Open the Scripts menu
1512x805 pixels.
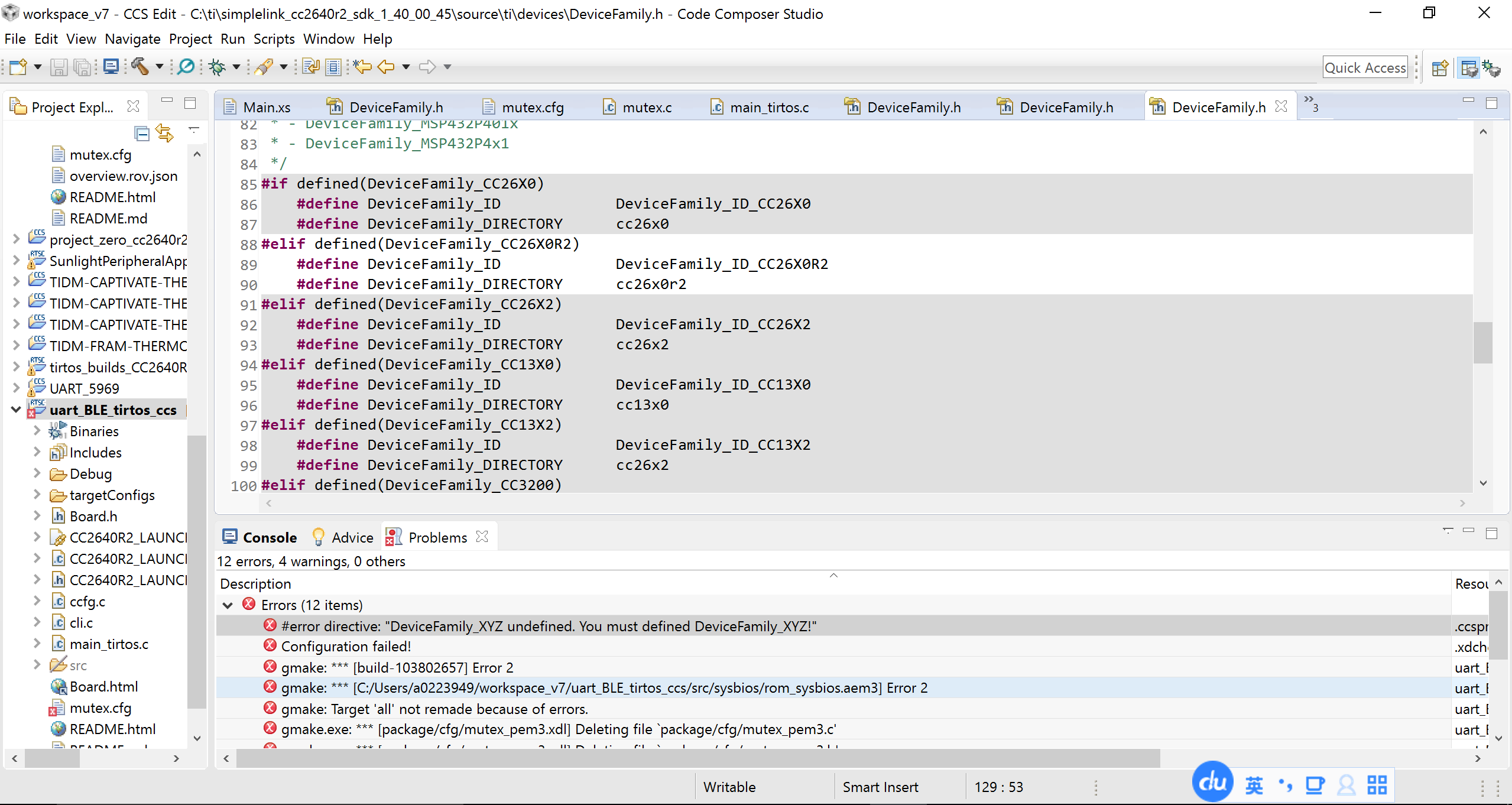coord(274,39)
